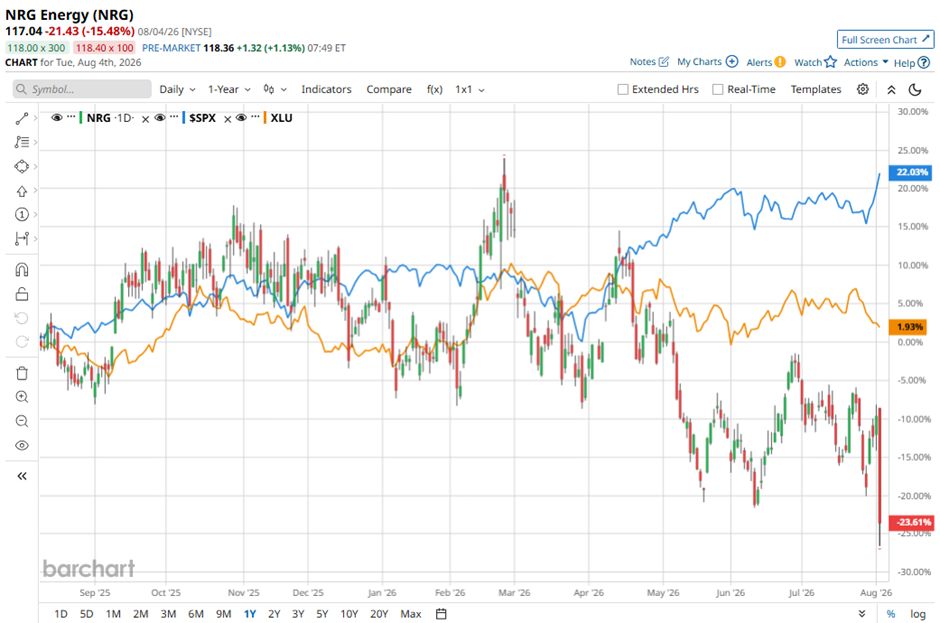Toggle percent scale mode
The image size is (940, 623).
(891, 613)
